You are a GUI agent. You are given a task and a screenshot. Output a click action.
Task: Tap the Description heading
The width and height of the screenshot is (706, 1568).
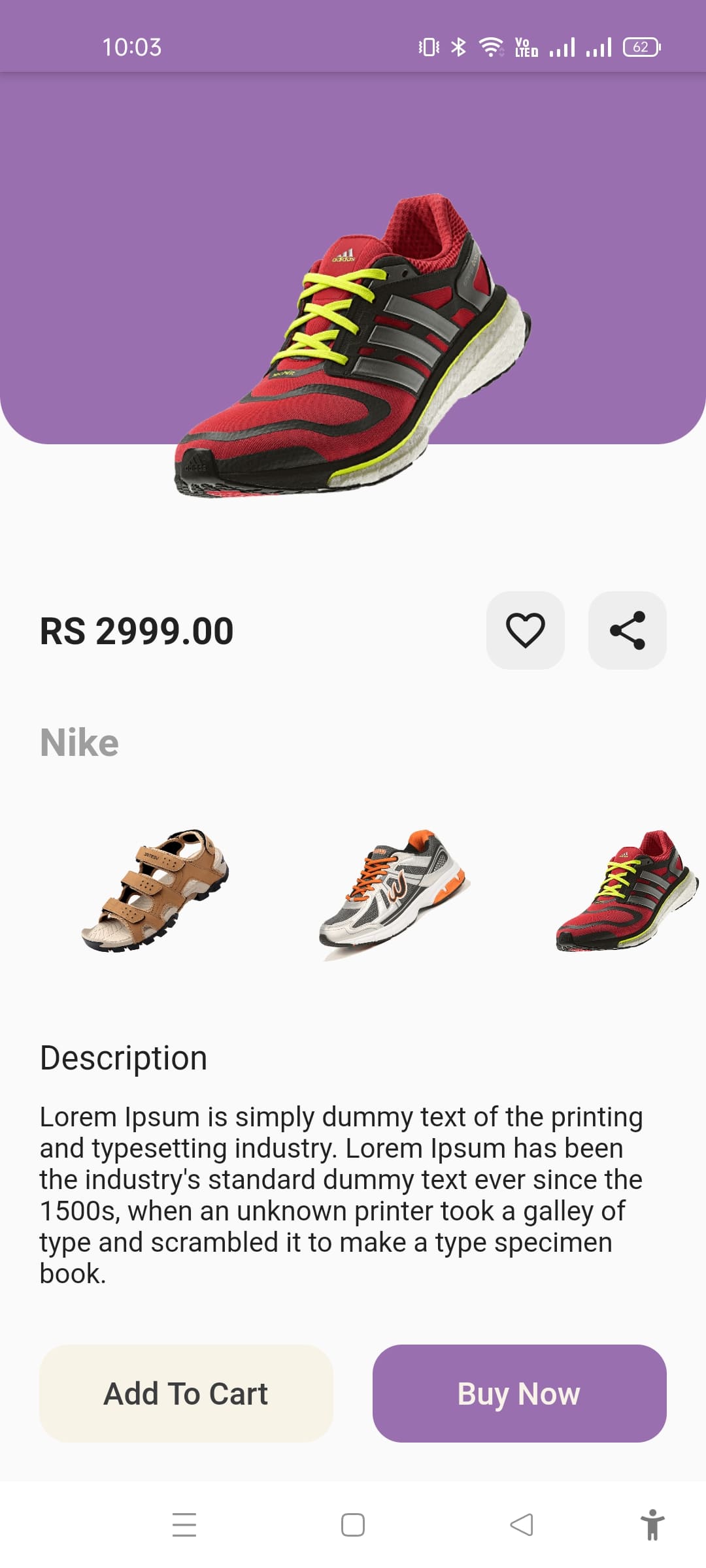point(124,1058)
